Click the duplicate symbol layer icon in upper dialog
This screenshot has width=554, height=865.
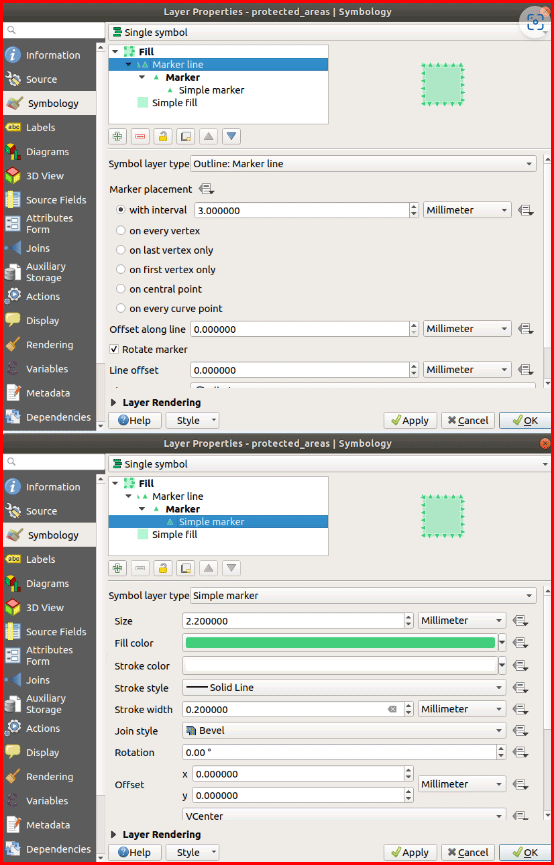pos(185,136)
